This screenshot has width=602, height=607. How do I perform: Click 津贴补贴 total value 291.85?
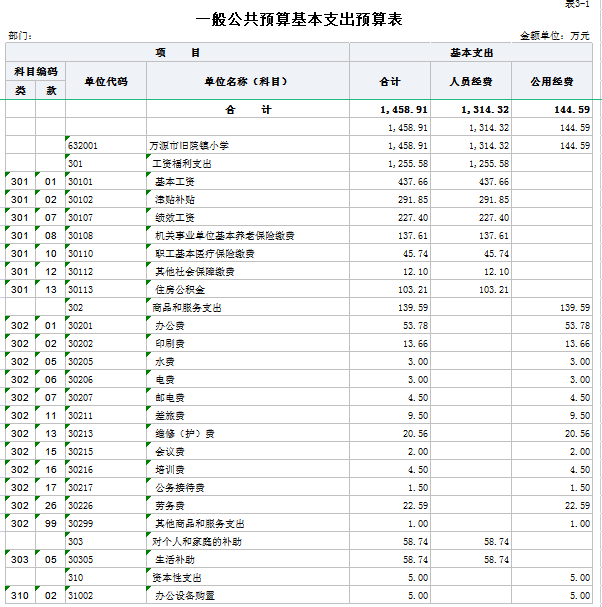point(390,199)
